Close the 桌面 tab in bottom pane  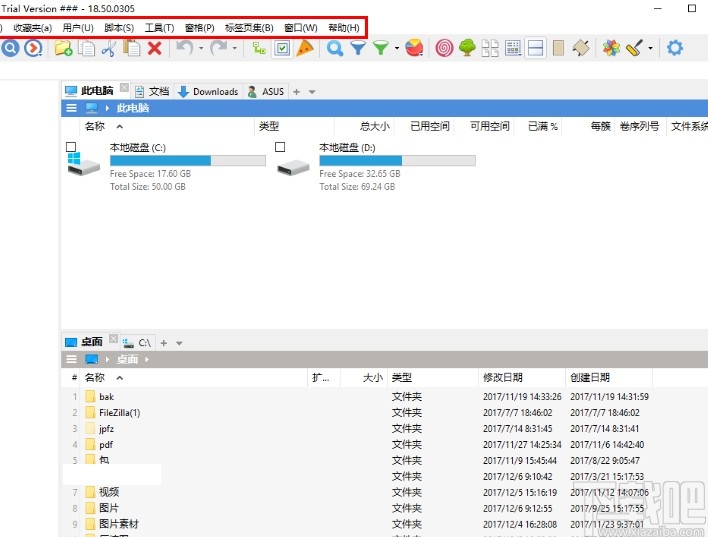(x=113, y=338)
